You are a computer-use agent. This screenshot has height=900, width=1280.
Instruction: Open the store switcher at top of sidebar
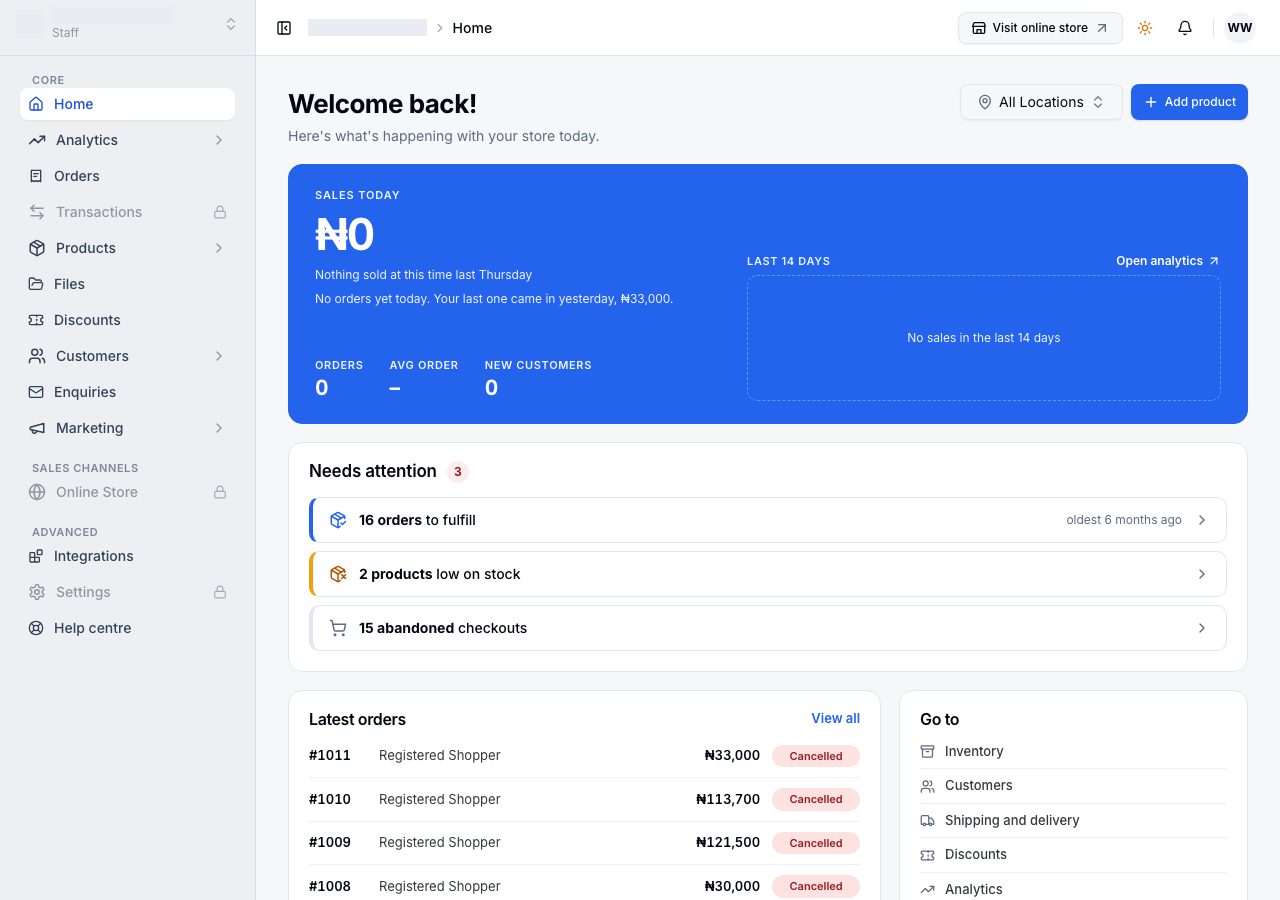point(128,24)
